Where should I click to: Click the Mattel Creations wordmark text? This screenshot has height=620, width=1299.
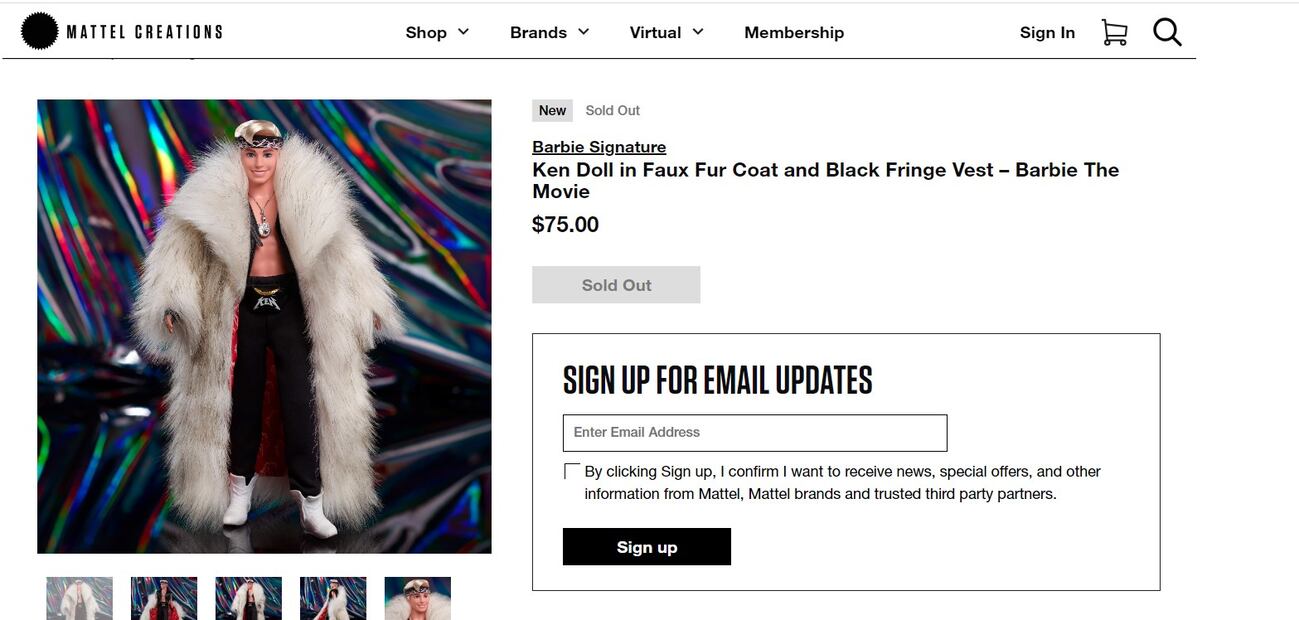[x=144, y=32]
